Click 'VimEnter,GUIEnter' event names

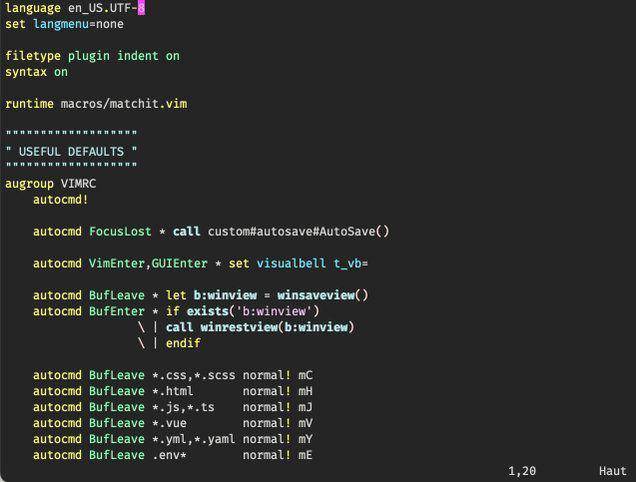coord(148,264)
